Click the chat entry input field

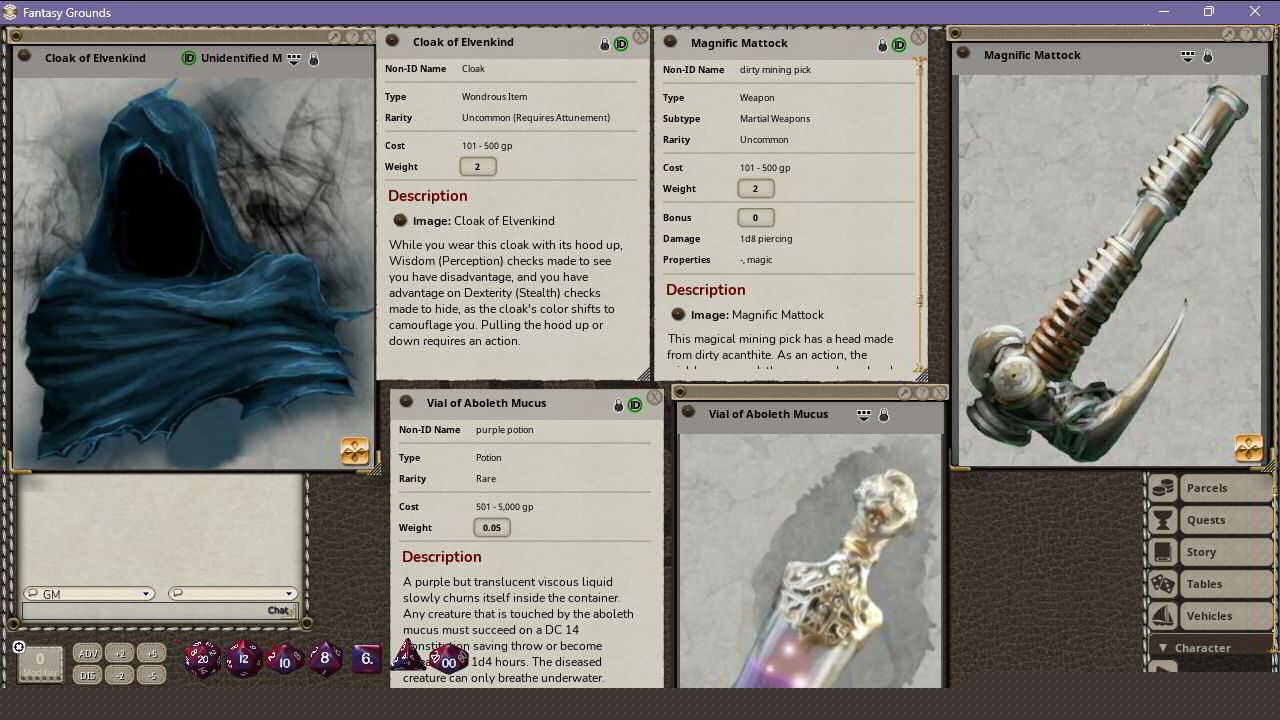click(x=159, y=610)
